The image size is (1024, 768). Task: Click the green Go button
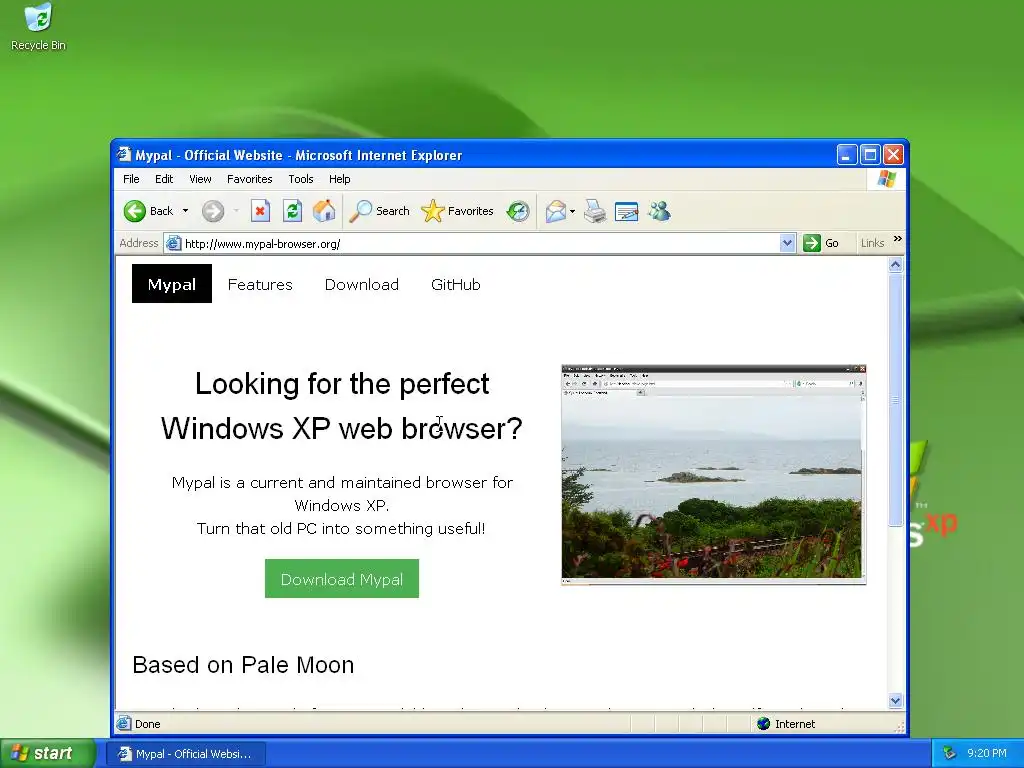click(821, 243)
